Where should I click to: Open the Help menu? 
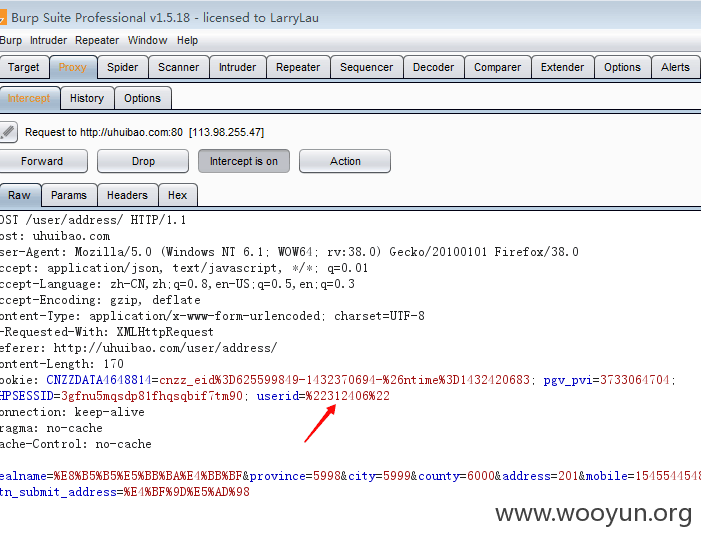[187, 40]
